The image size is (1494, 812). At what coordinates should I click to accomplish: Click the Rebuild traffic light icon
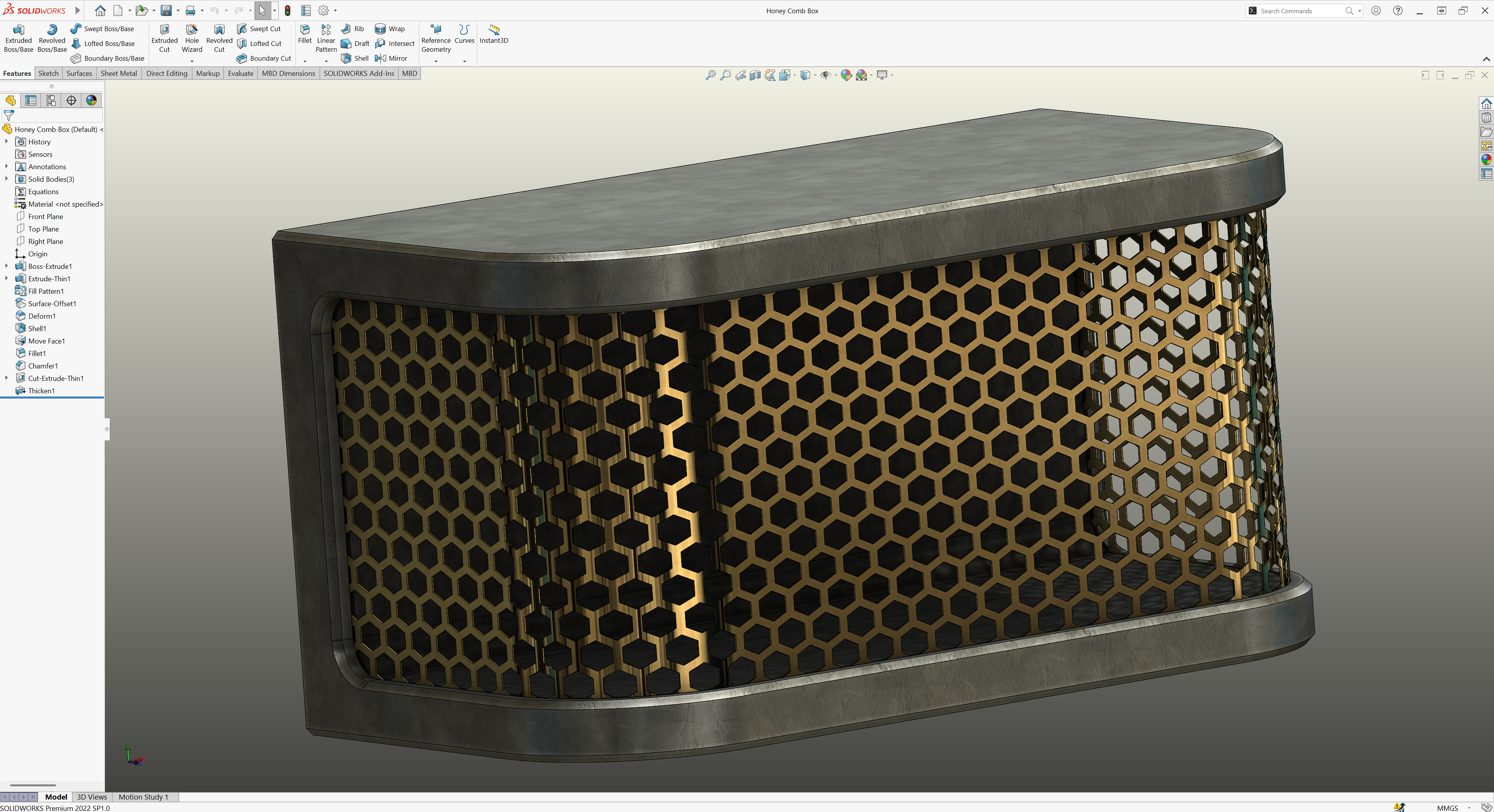[x=287, y=11]
